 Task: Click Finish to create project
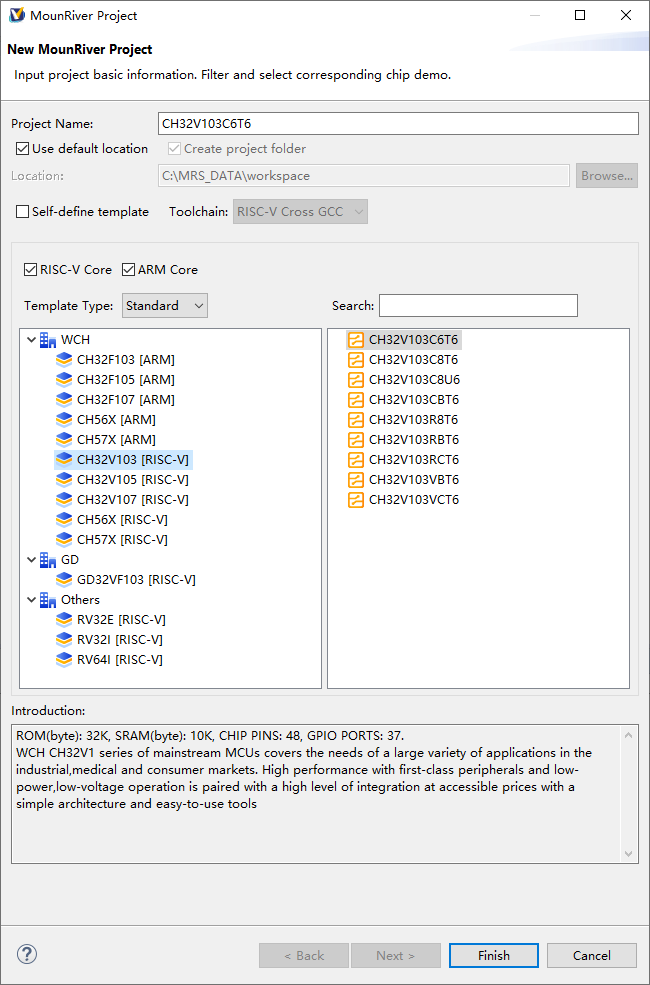494,955
